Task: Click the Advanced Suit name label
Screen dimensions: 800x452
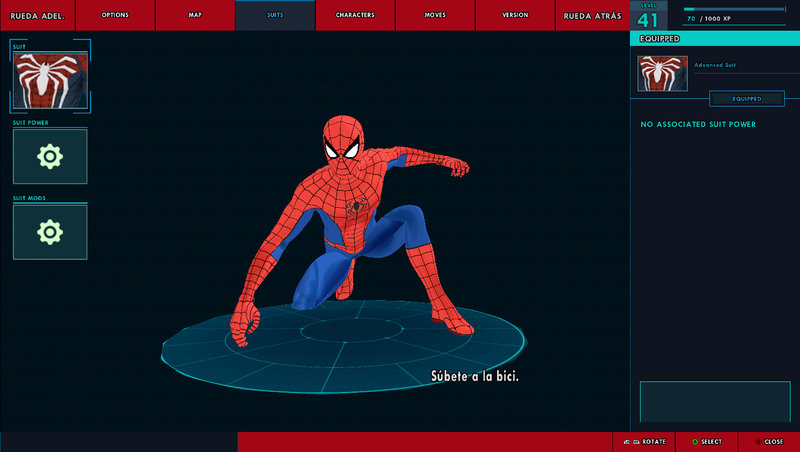Action: point(715,65)
